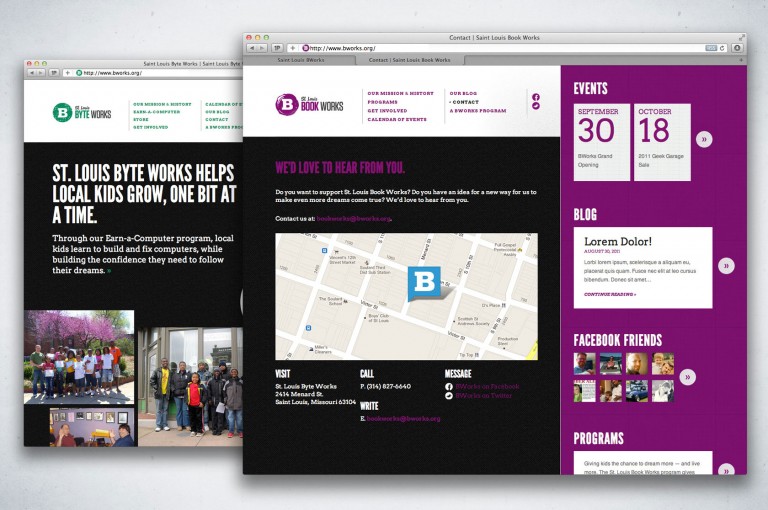Open Our Blog in the Byte Works navigation
Image resolution: width=768 pixels, height=510 pixels.
pos(217,112)
